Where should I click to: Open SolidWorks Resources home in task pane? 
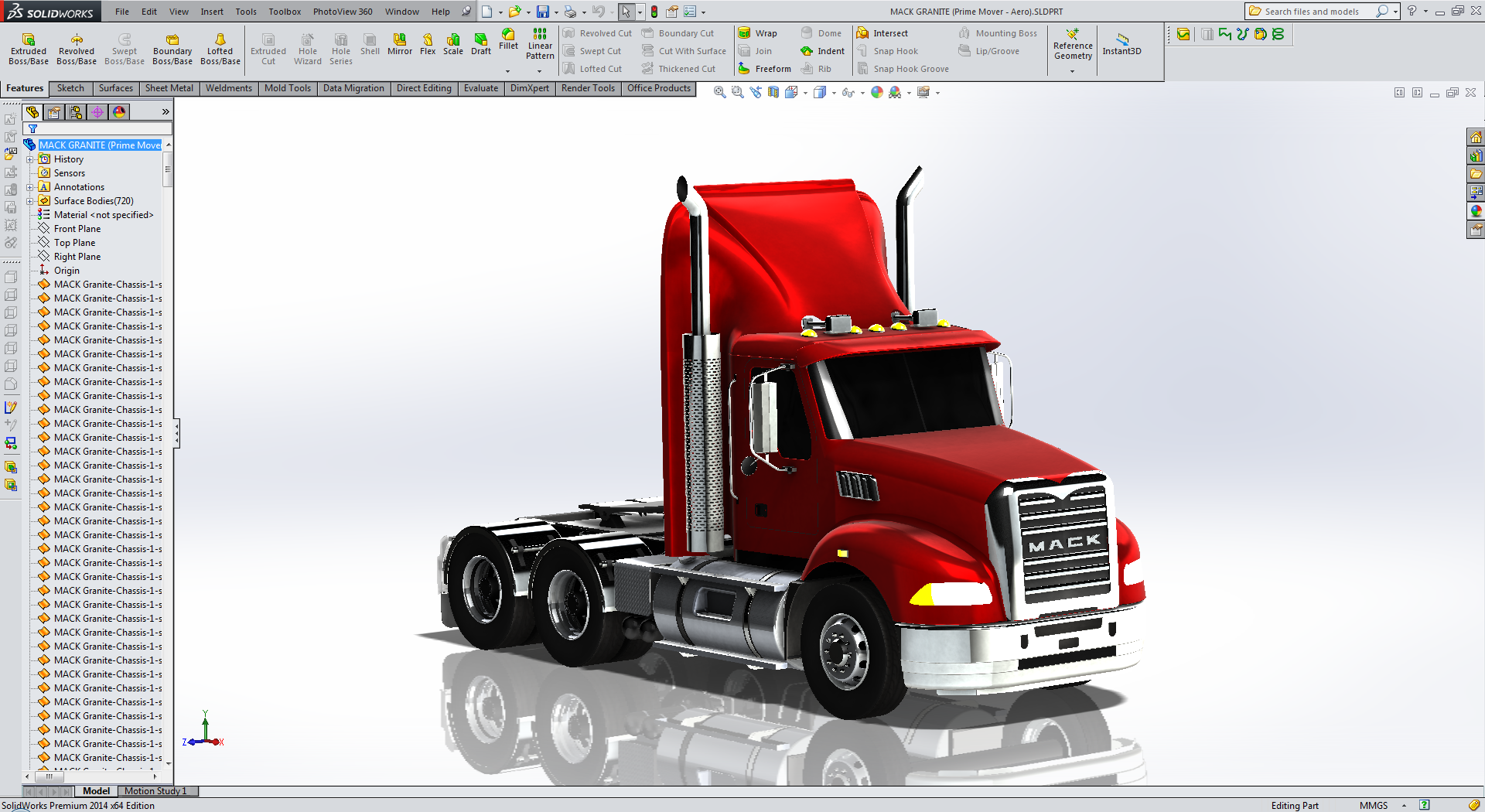(x=1476, y=137)
